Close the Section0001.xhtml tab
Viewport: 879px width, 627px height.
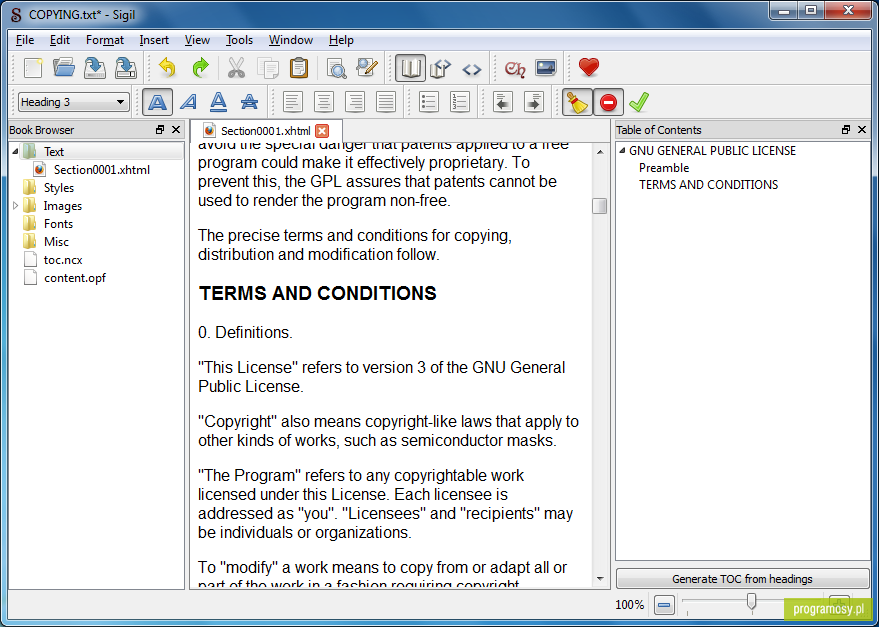click(x=322, y=131)
